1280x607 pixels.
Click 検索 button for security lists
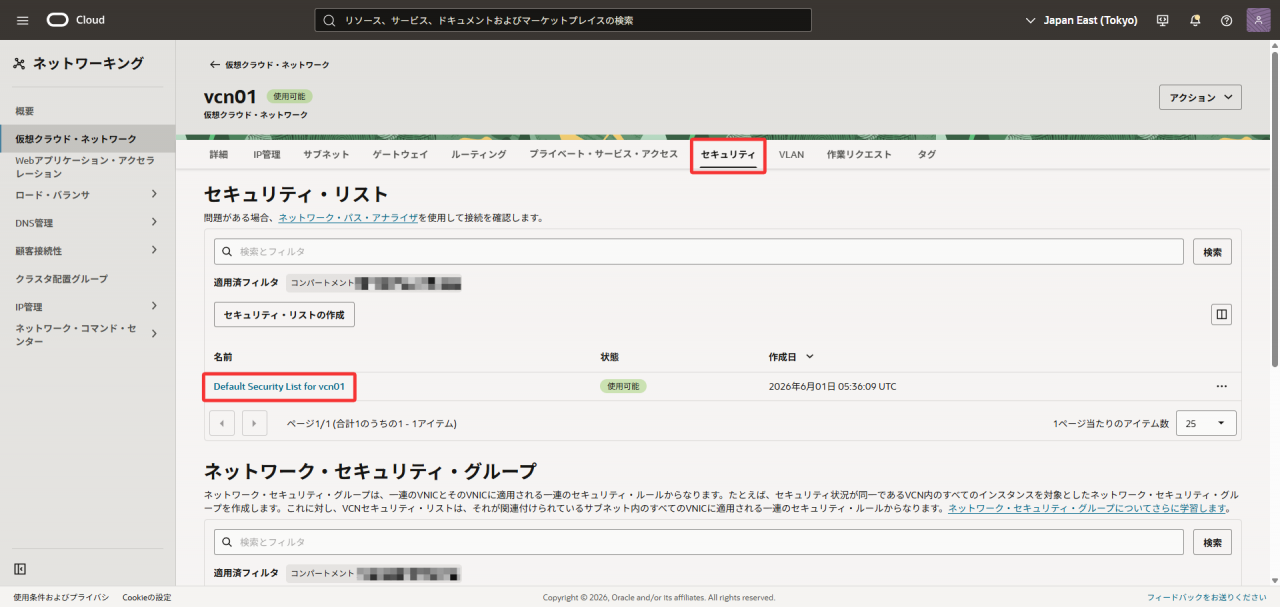(1212, 252)
